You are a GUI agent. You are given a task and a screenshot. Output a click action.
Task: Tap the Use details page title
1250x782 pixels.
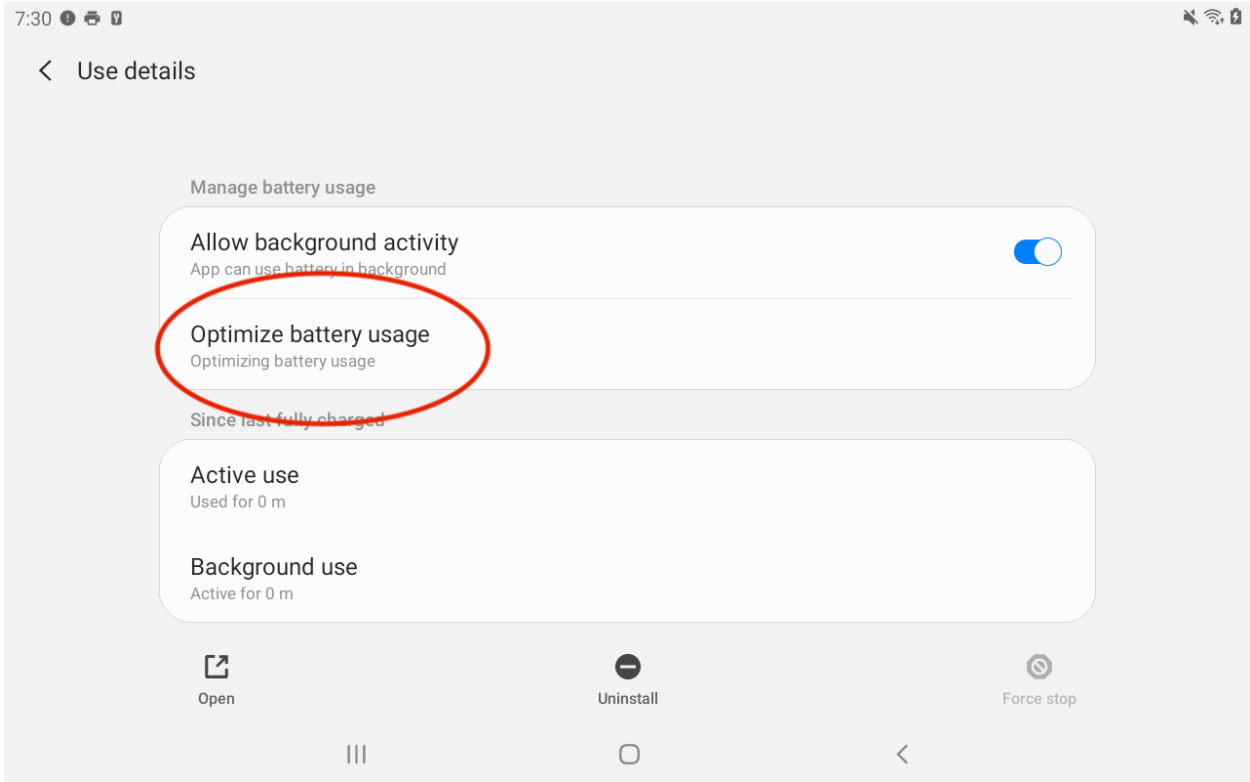pos(136,71)
